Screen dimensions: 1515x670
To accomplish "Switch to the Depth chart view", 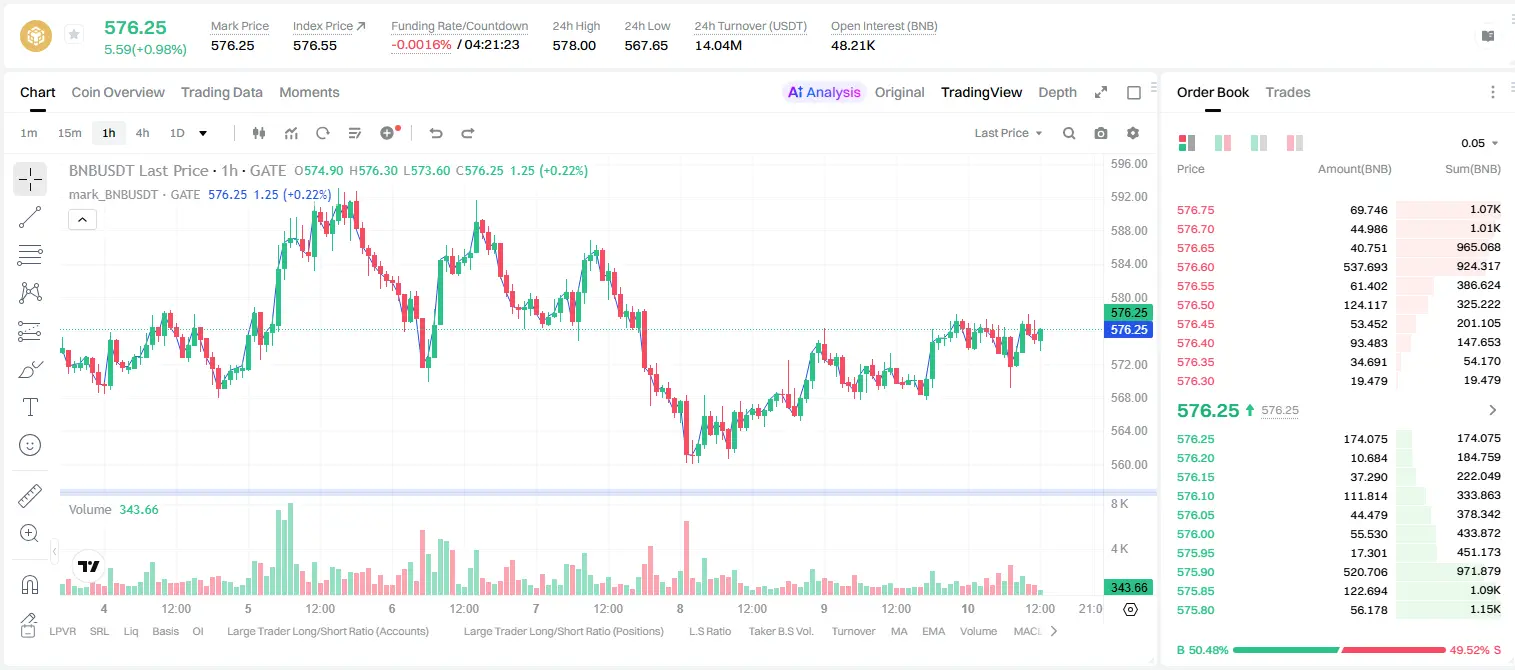I will 1057,92.
